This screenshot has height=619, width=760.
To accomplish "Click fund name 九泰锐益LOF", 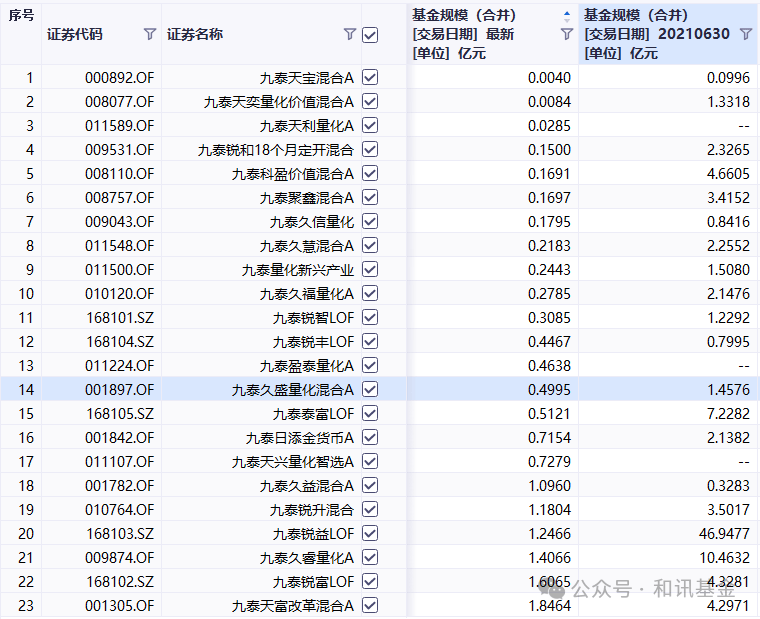I will 314,534.
